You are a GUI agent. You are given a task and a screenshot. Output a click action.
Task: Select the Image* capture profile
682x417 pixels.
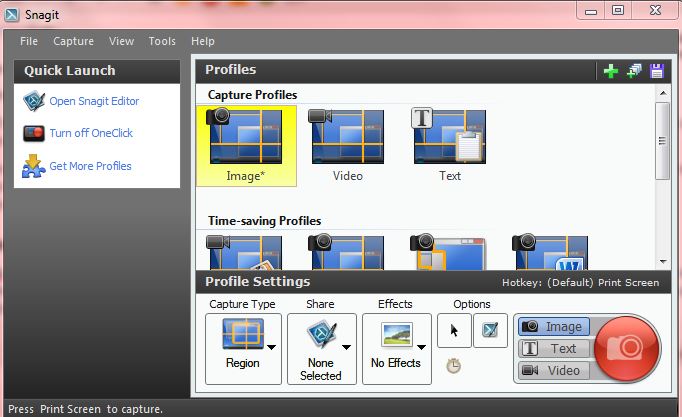pyautogui.click(x=247, y=146)
